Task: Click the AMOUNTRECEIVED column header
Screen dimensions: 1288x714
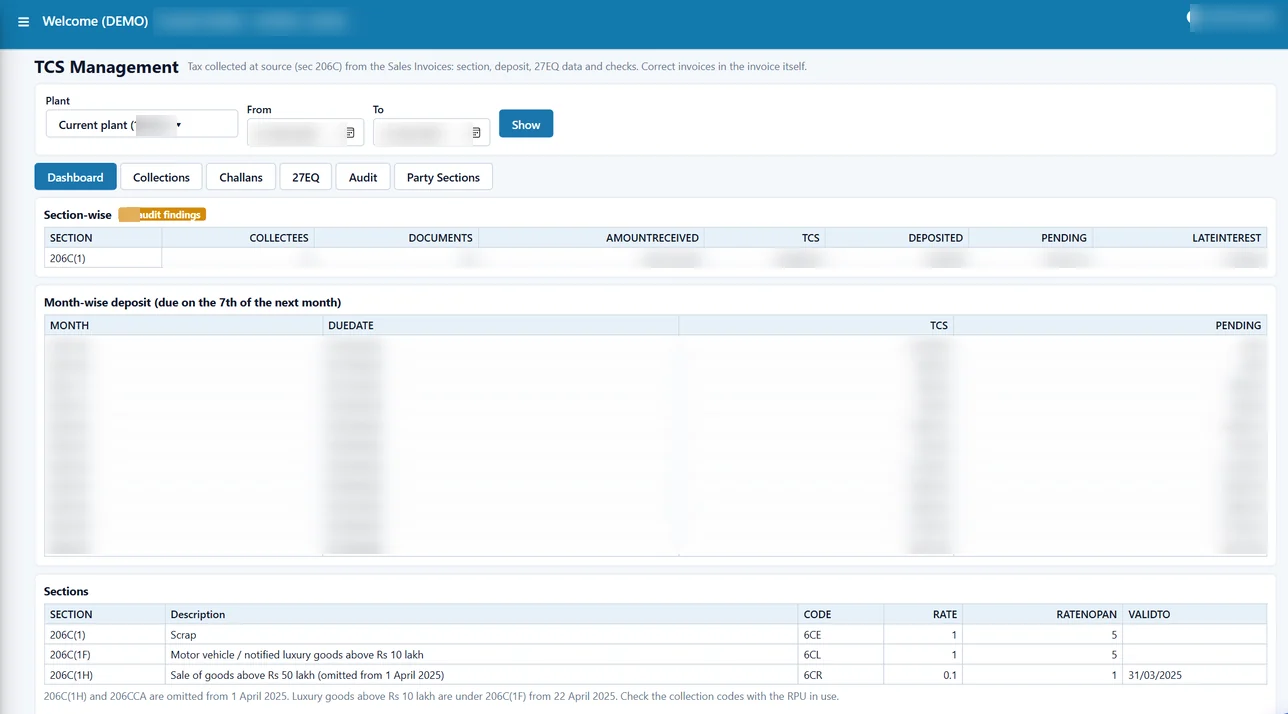Action: tap(591, 238)
